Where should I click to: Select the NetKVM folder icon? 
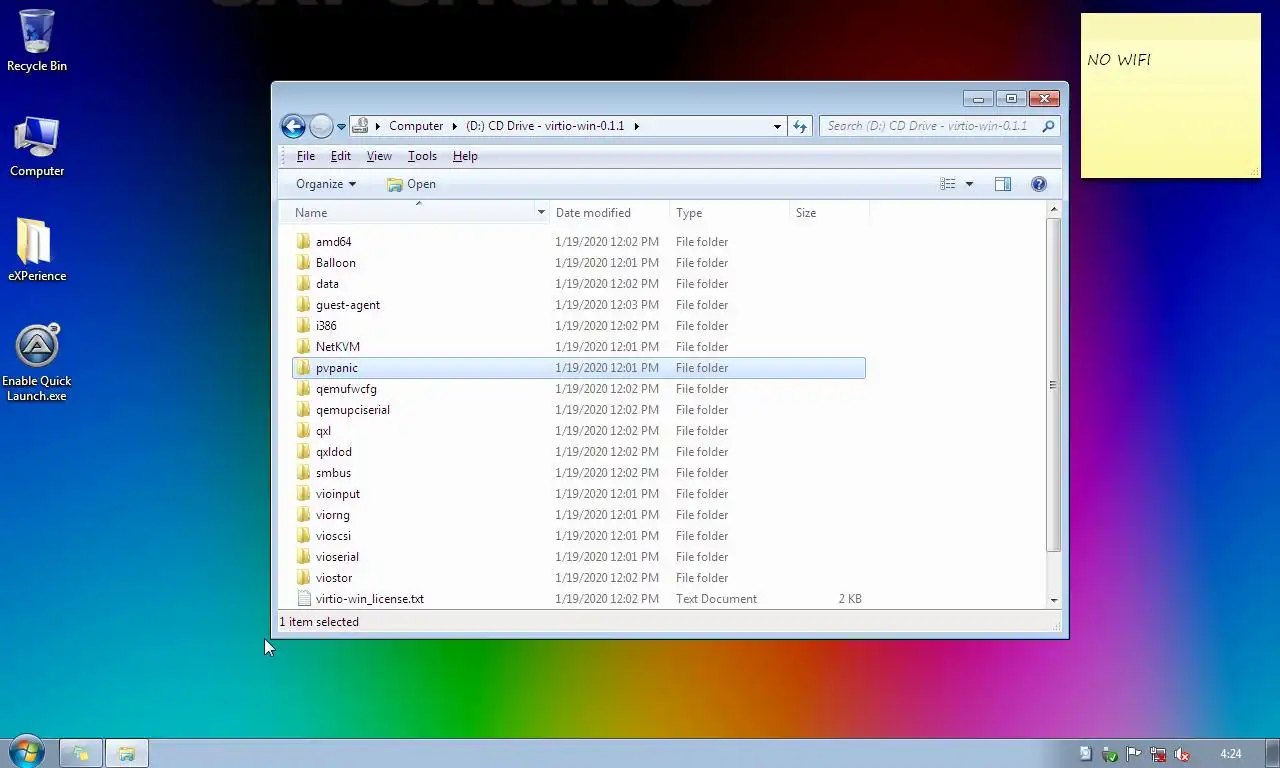click(304, 347)
